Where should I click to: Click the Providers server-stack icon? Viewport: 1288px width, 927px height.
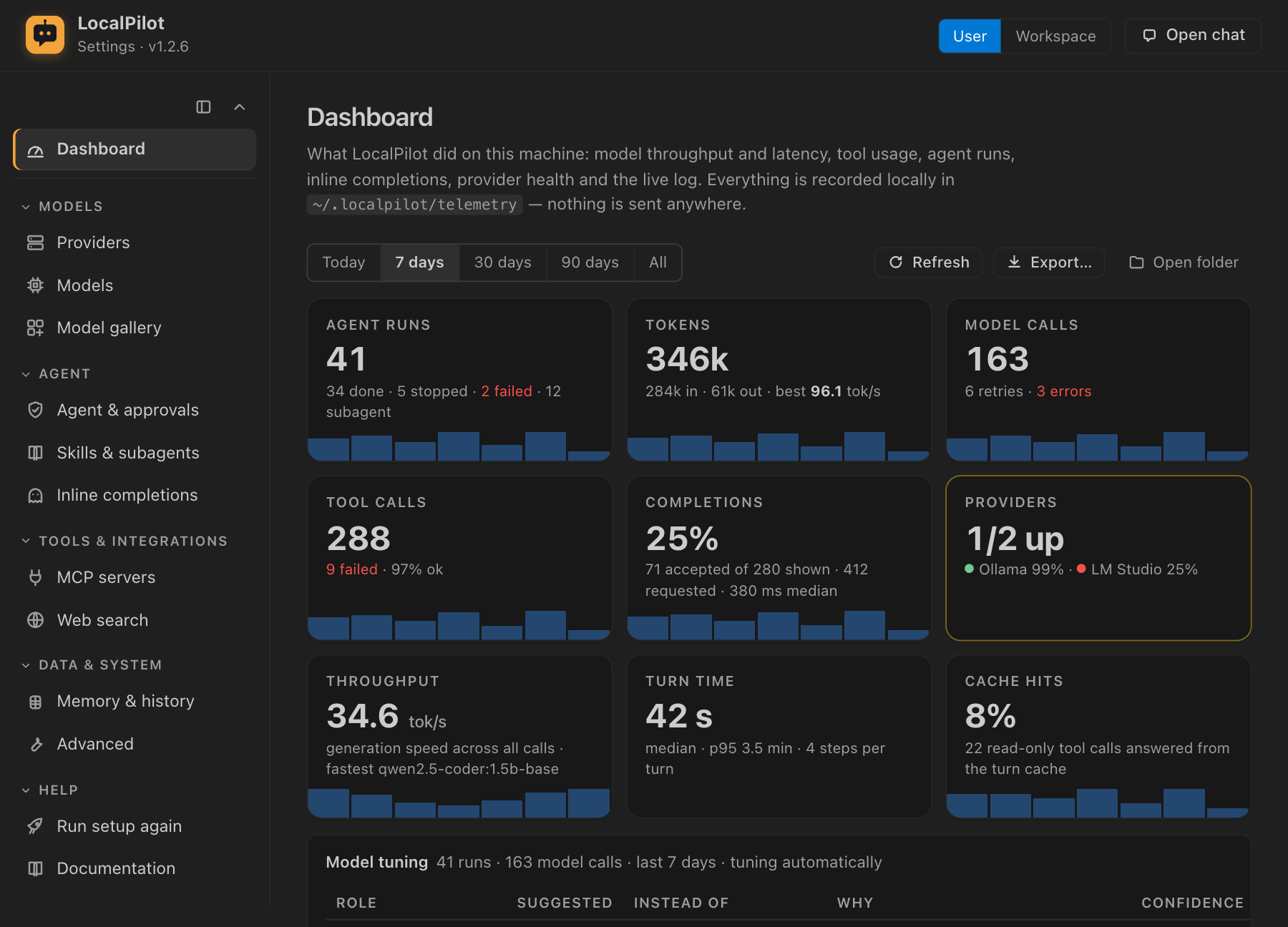click(35, 242)
